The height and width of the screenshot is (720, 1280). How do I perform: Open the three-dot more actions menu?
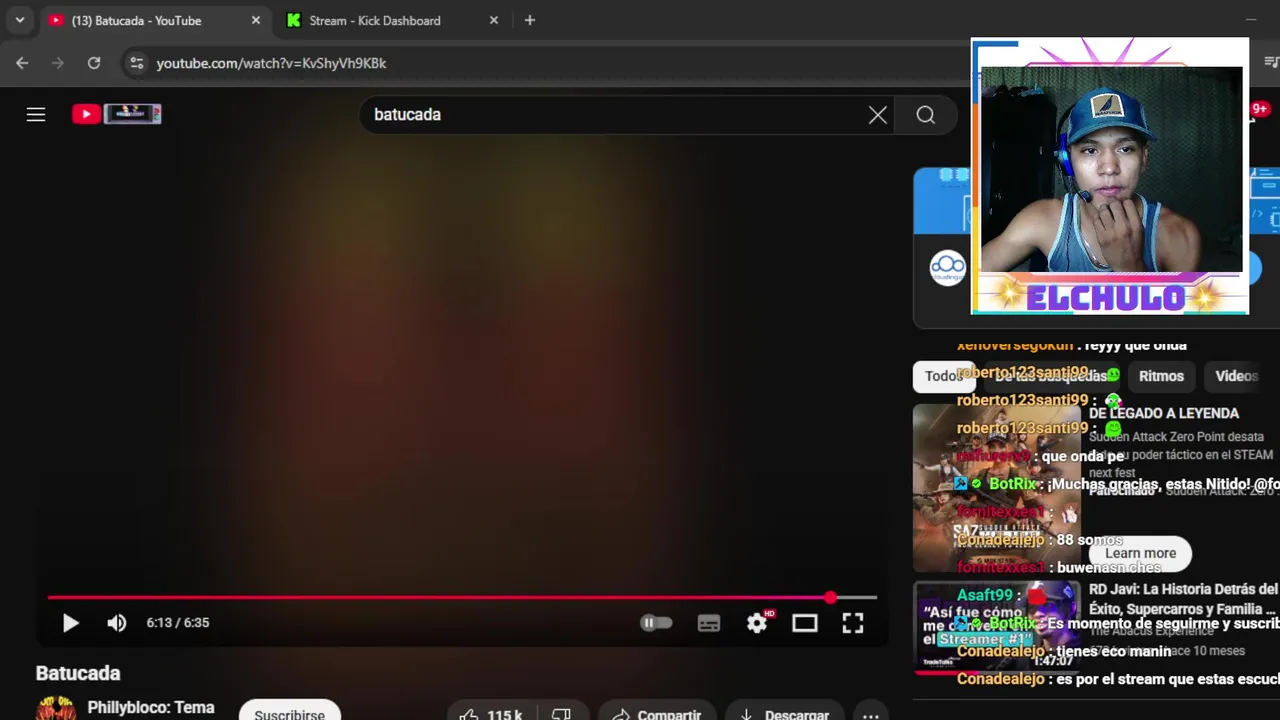[x=871, y=714]
